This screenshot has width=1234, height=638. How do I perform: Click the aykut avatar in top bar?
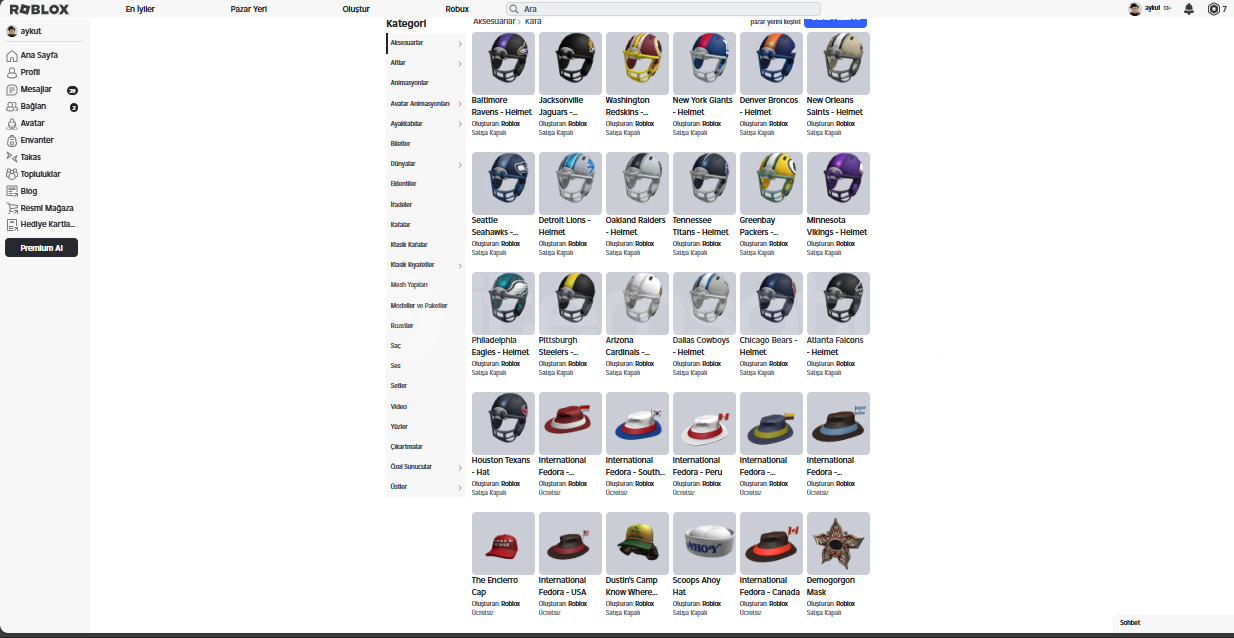tap(1135, 9)
